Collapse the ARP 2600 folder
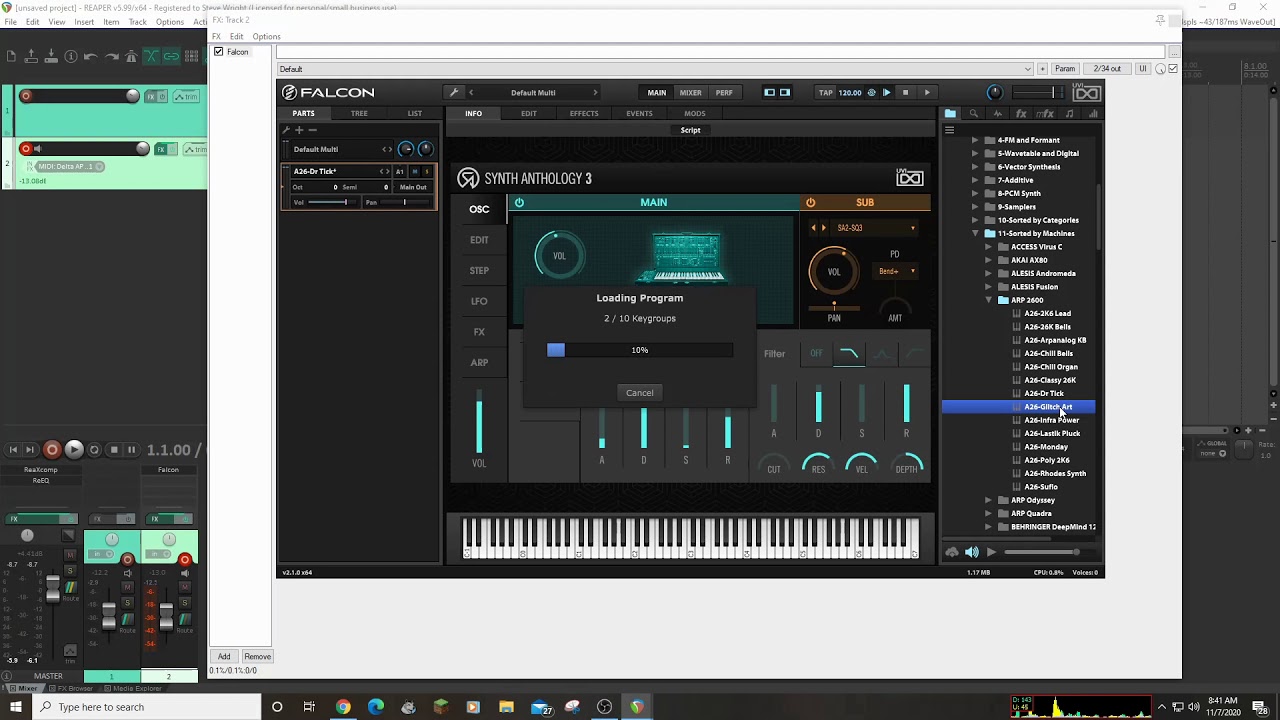 point(989,300)
